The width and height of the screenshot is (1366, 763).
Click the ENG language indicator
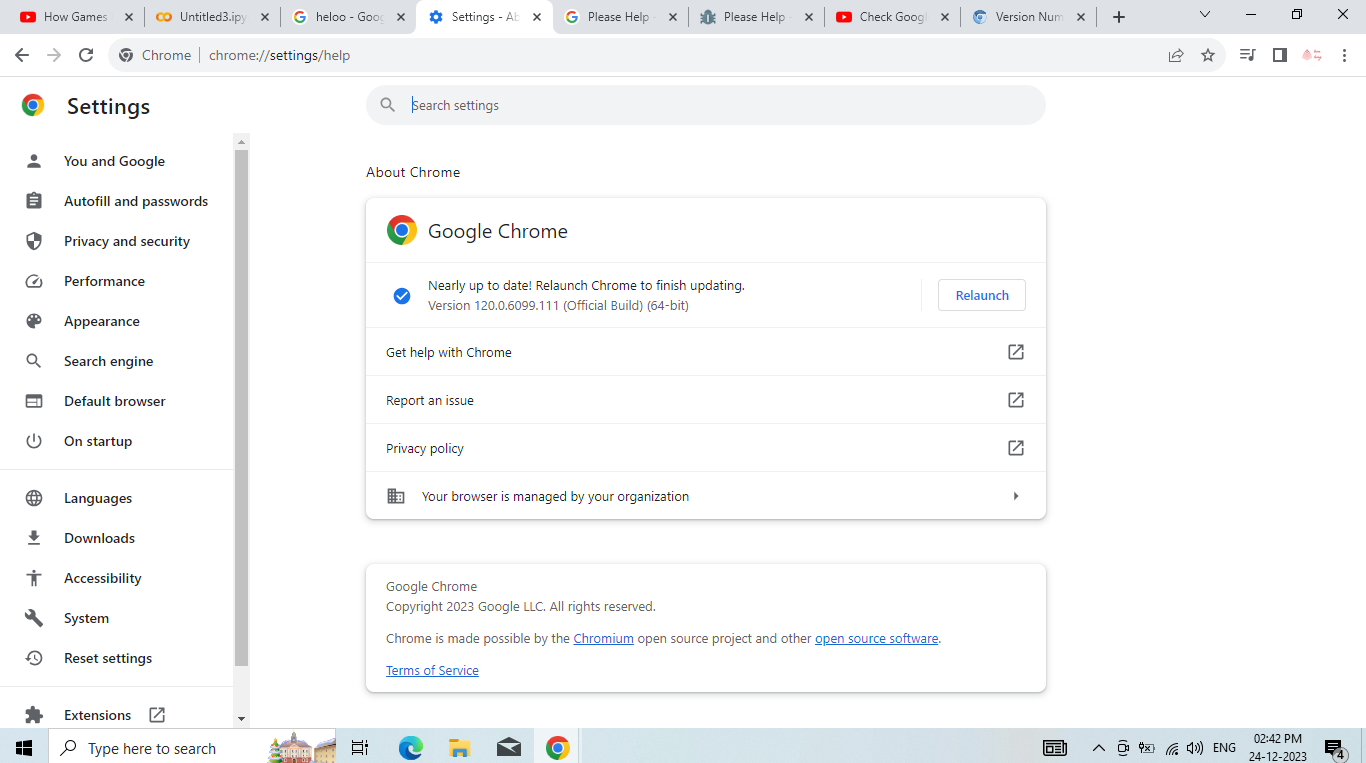1224,747
